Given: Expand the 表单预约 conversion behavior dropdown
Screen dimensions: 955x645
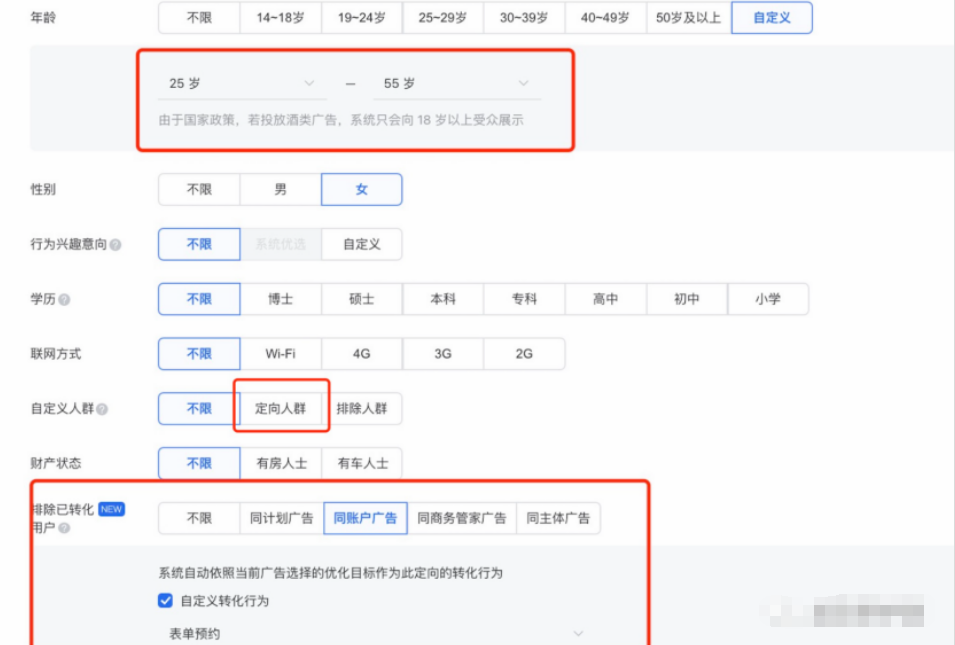Looking at the screenshot, I should 370,634.
